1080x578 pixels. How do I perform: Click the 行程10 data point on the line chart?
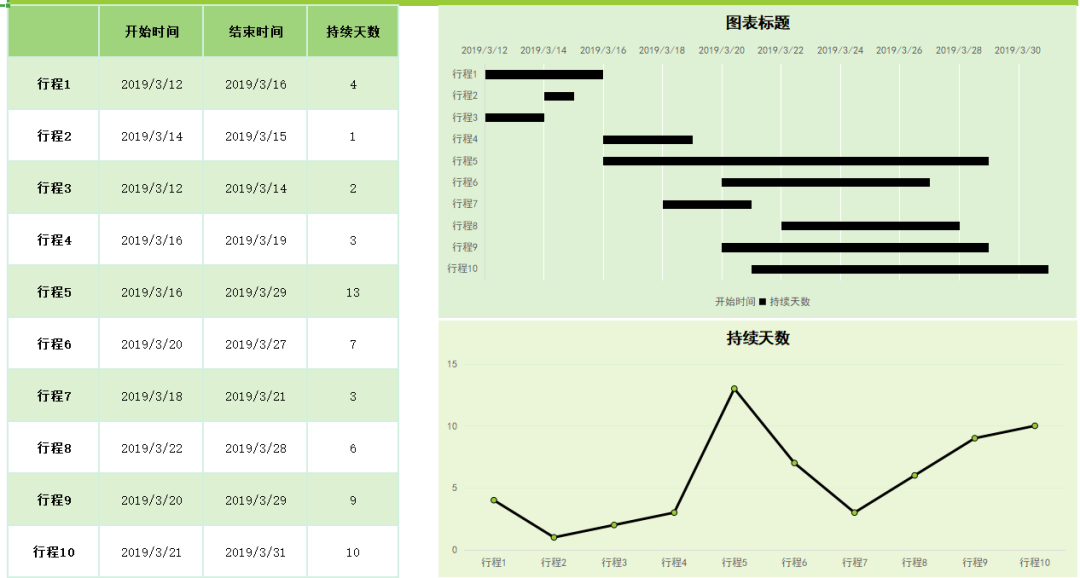(x=1035, y=426)
